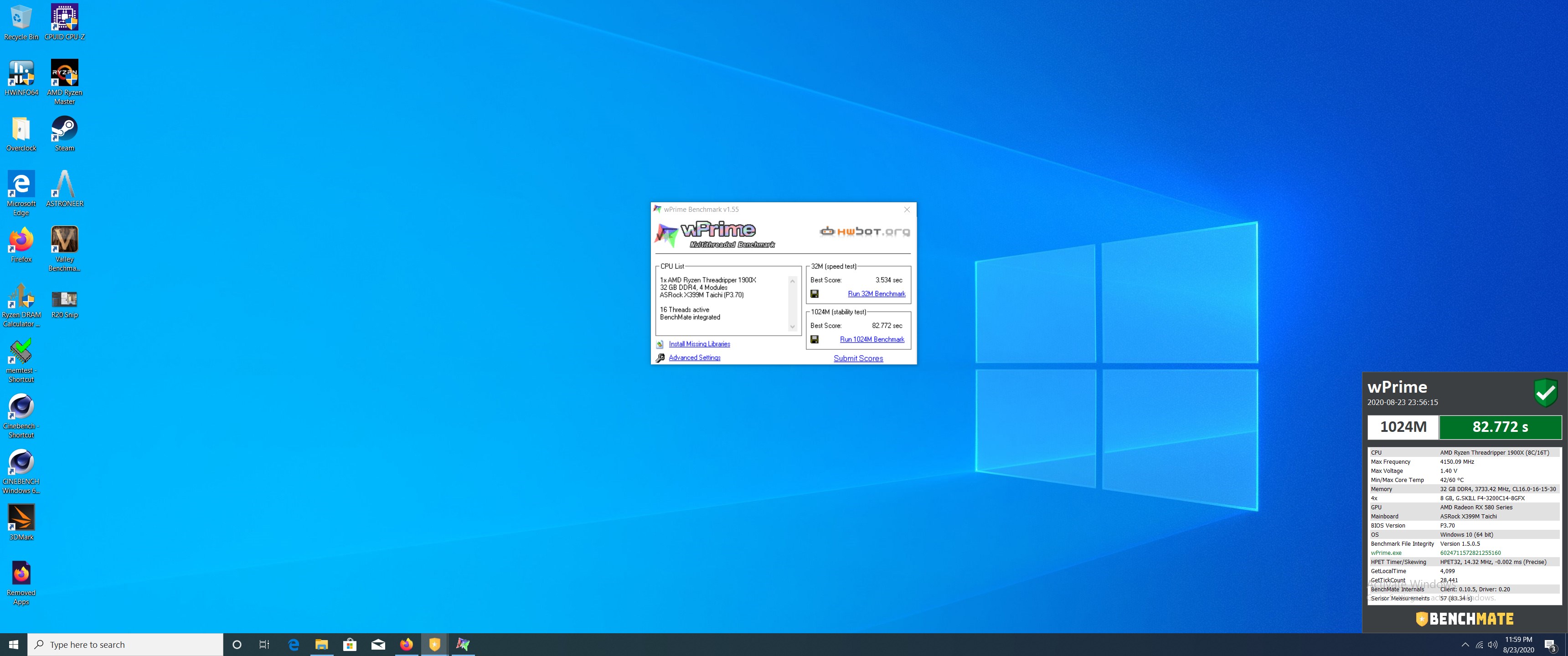The width and height of the screenshot is (1568, 656).
Task: Switch to Firefox in the taskbar
Action: (x=407, y=645)
